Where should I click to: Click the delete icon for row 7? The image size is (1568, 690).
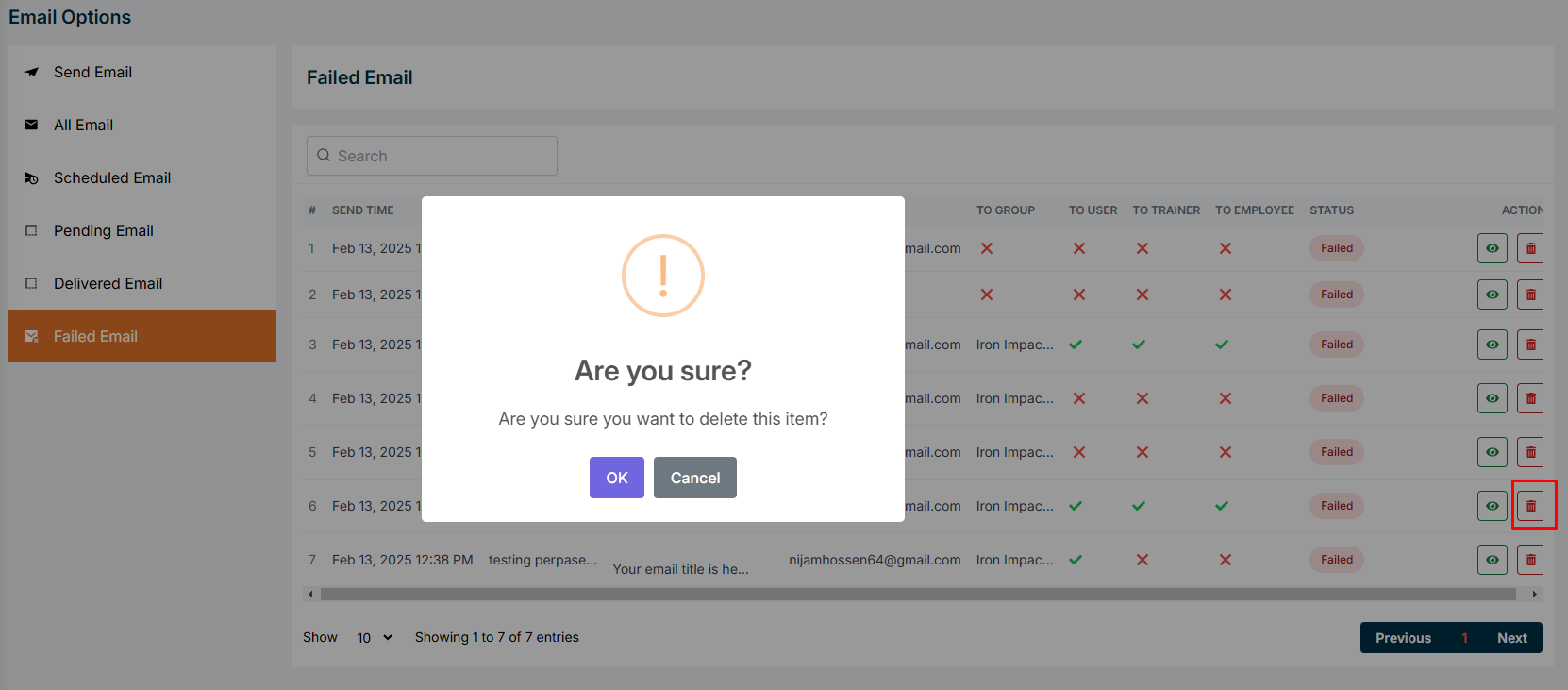[x=1530, y=560]
